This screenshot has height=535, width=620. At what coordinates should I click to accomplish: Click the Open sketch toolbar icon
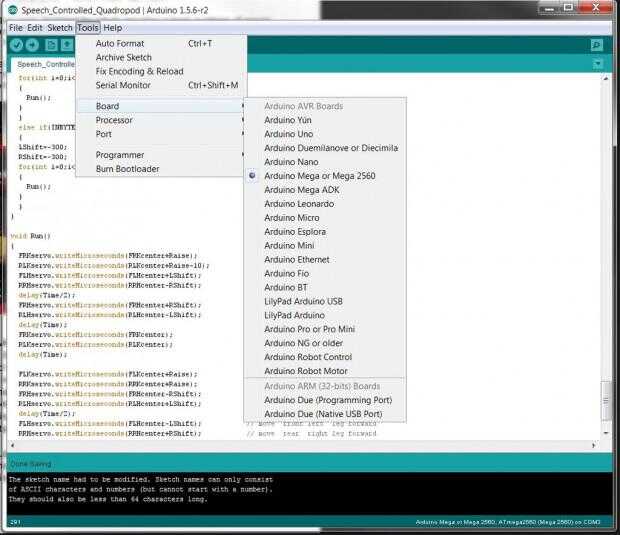tap(67, 45)
